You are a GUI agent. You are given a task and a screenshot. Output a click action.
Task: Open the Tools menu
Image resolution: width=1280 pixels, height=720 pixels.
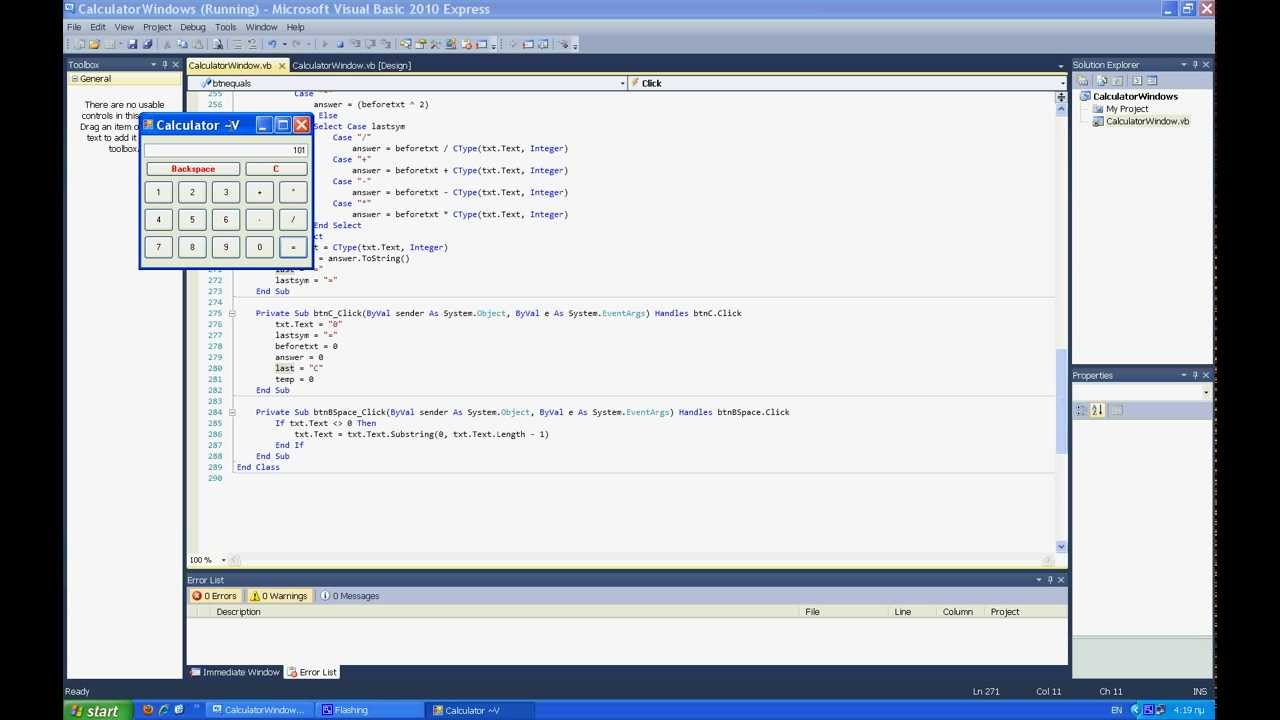pyautogui.click(x=226, y=27)
